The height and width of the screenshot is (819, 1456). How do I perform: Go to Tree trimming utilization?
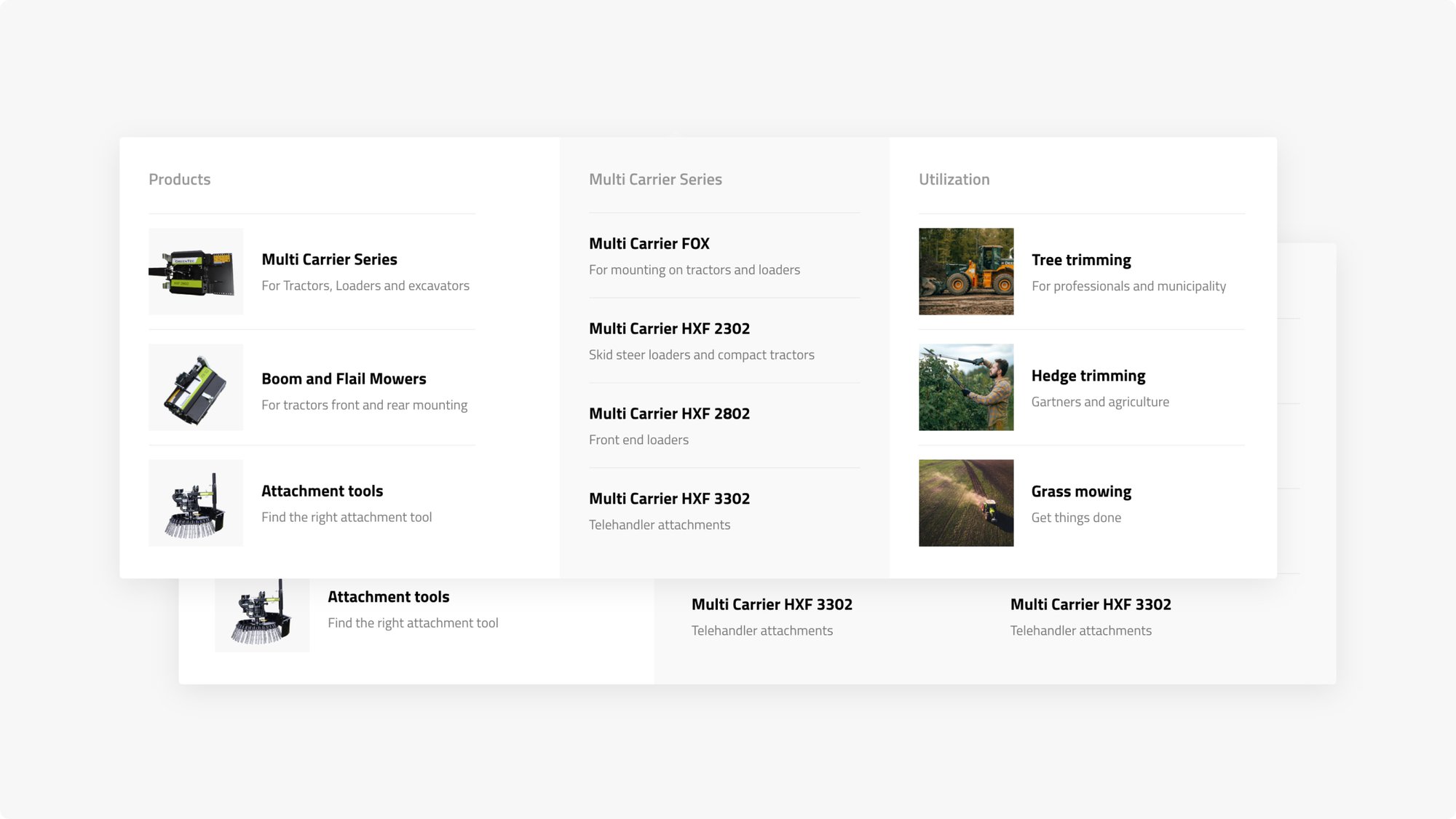click(x=1081, y=261)
